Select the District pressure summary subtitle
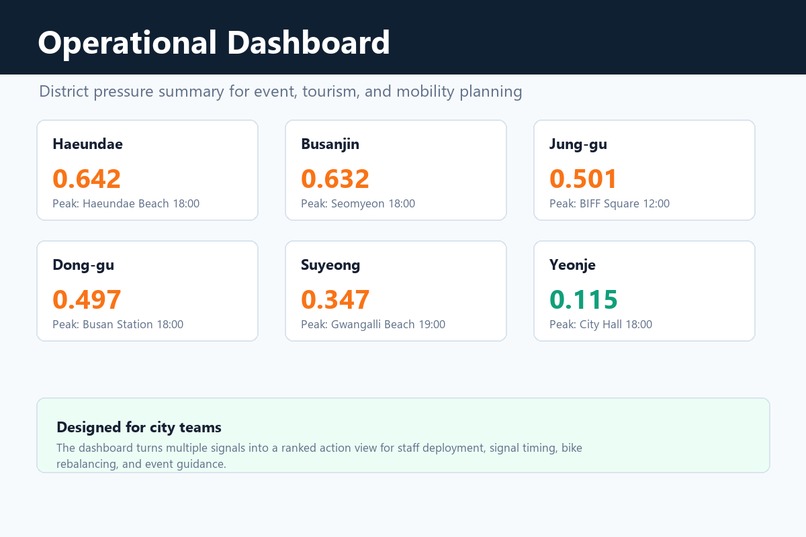Image resolution: width=806 pixels, height=537 pixels. click(281, 91)
